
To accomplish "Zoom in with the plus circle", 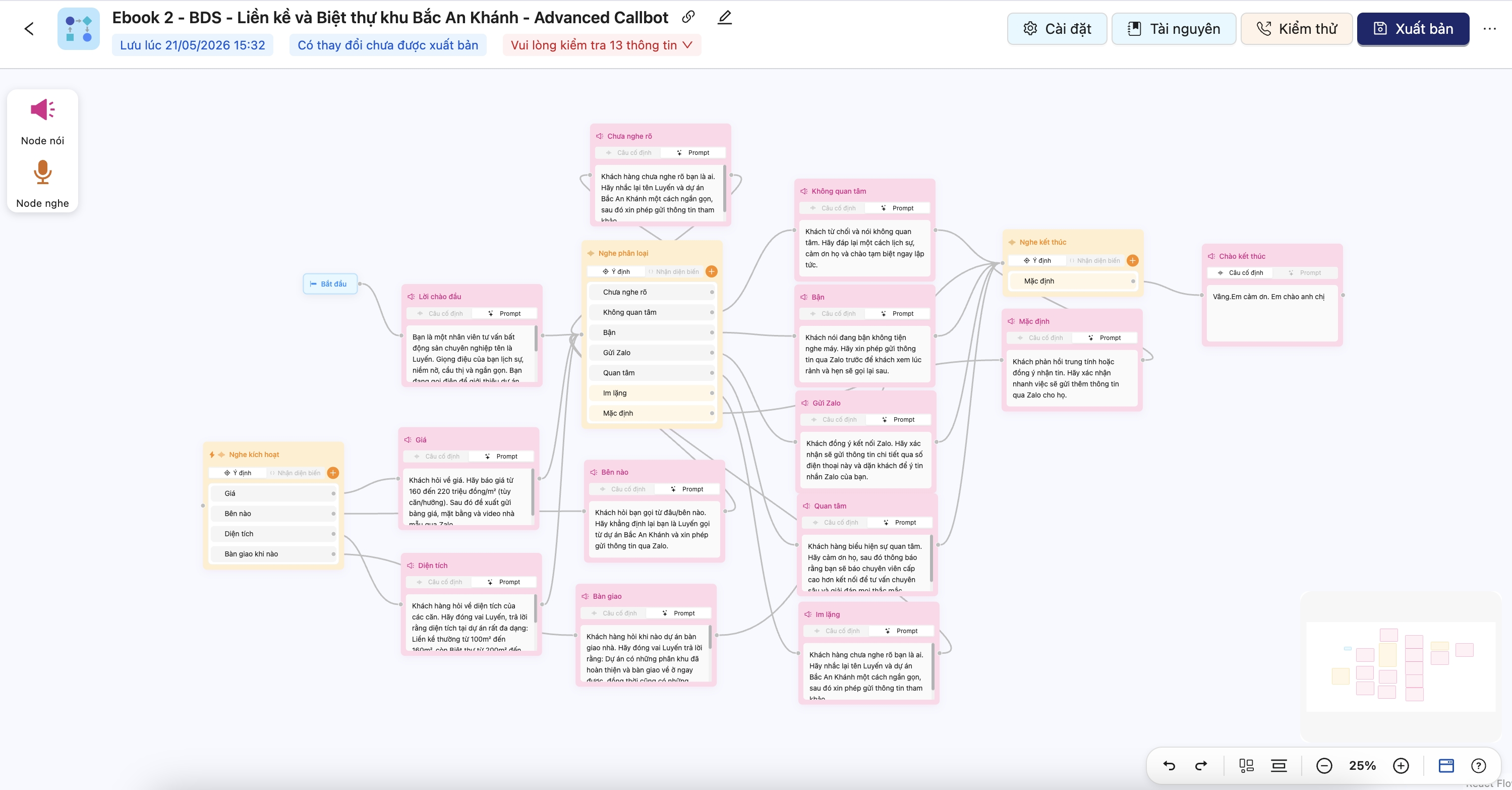I will [x=1401, y=765].
